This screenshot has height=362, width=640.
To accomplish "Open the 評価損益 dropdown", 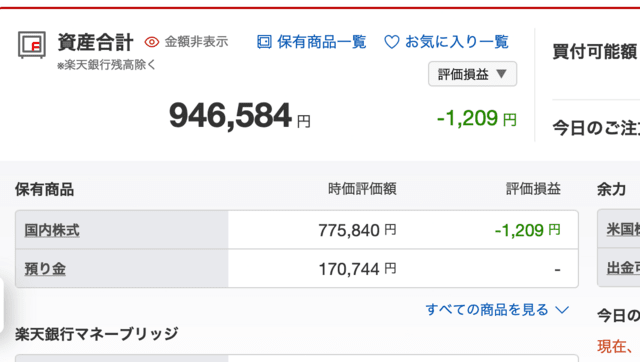I will (x=472, y=74).
